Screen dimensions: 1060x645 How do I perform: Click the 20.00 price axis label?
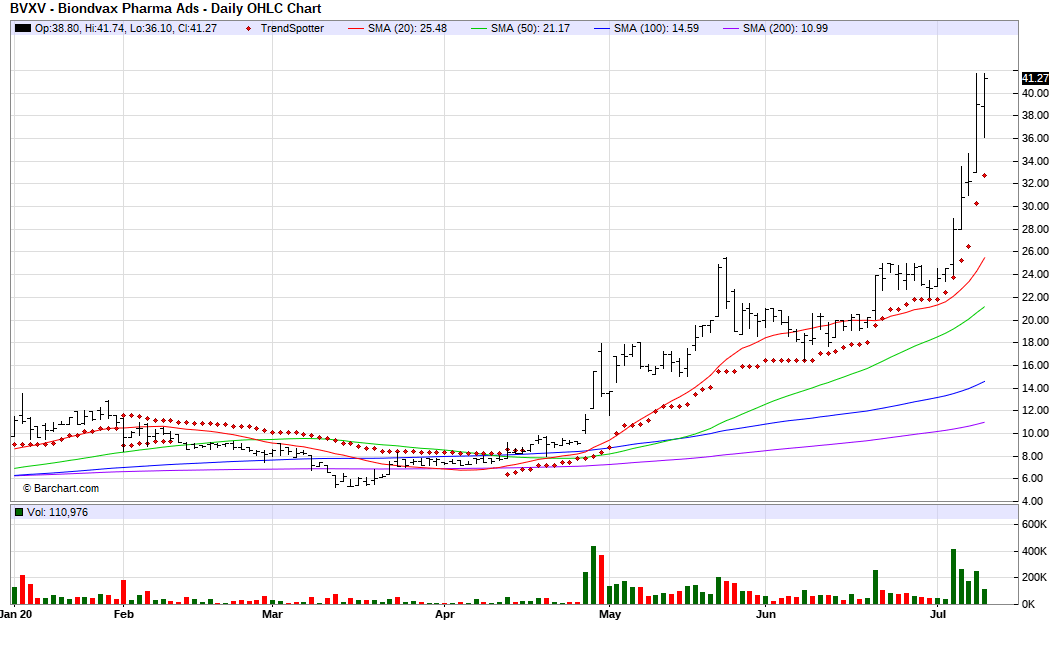coord(1035,320)
